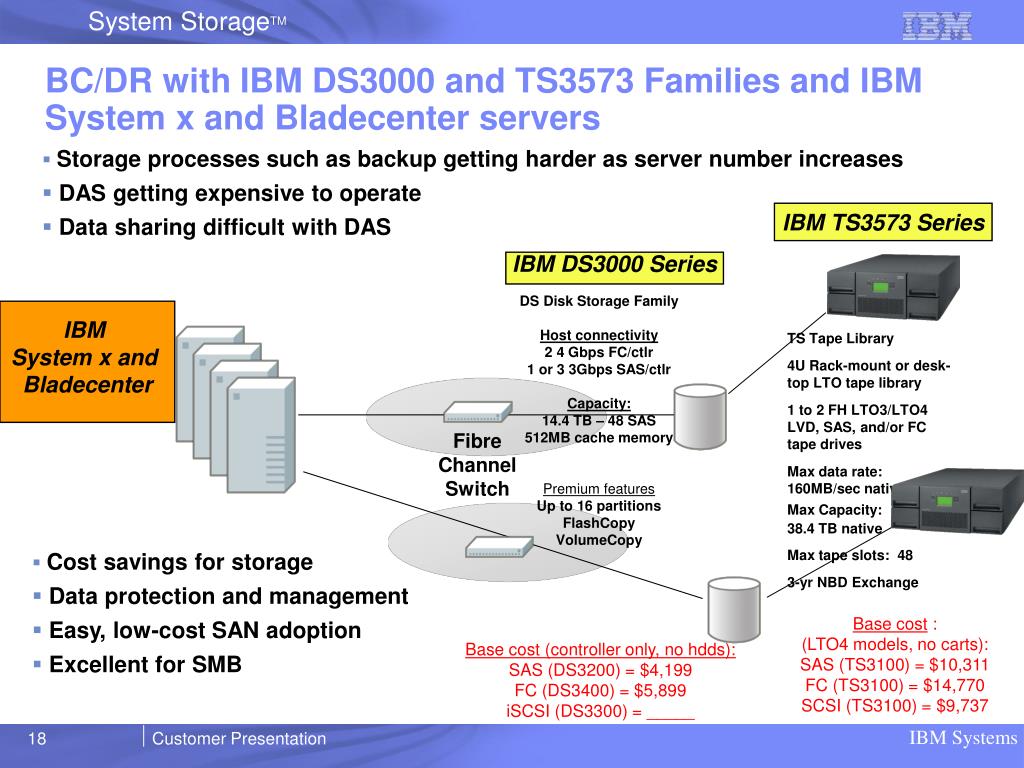Click underlined 'Capacity:' heading
This screenshot has width=1024, height=768.
click(599, 404)
